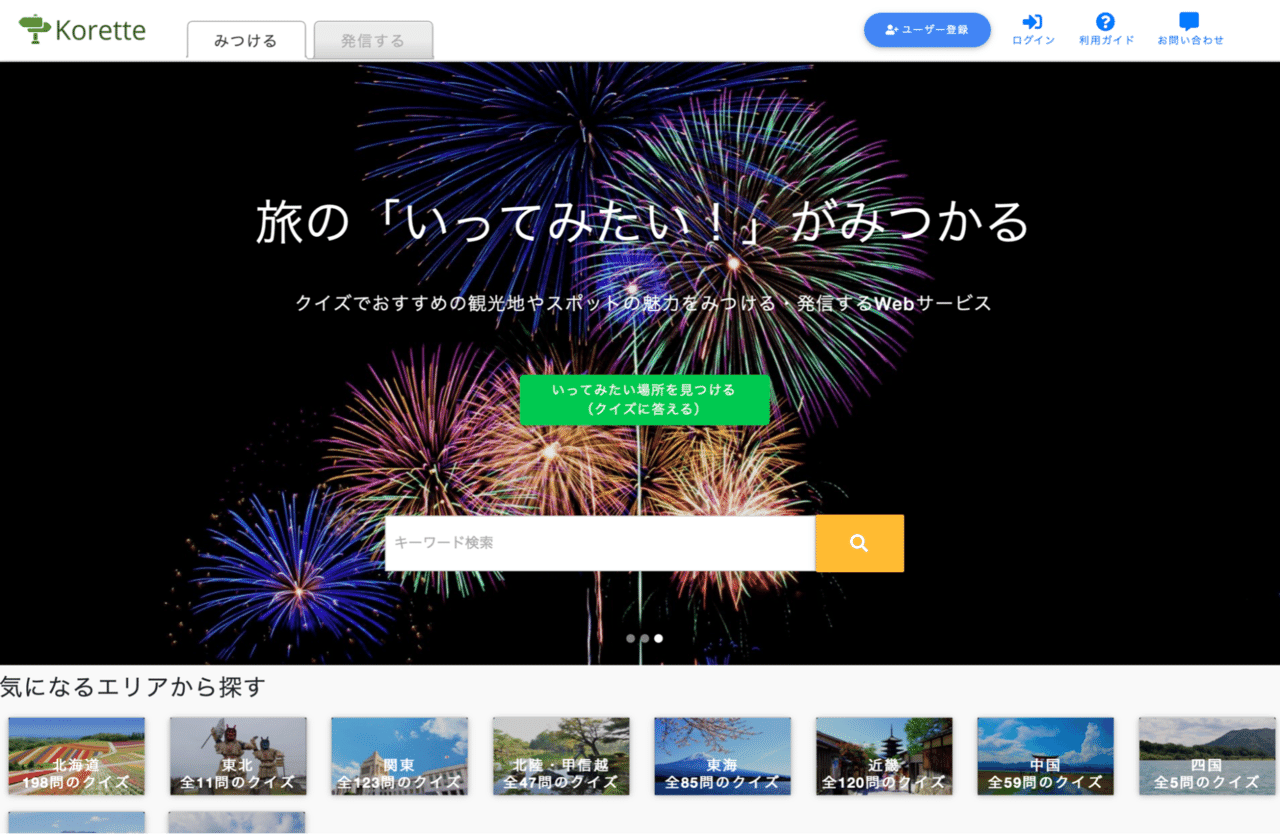Click the ログイン login icon
This screenshot has height=834, width=1280.
coord(1032,22)
